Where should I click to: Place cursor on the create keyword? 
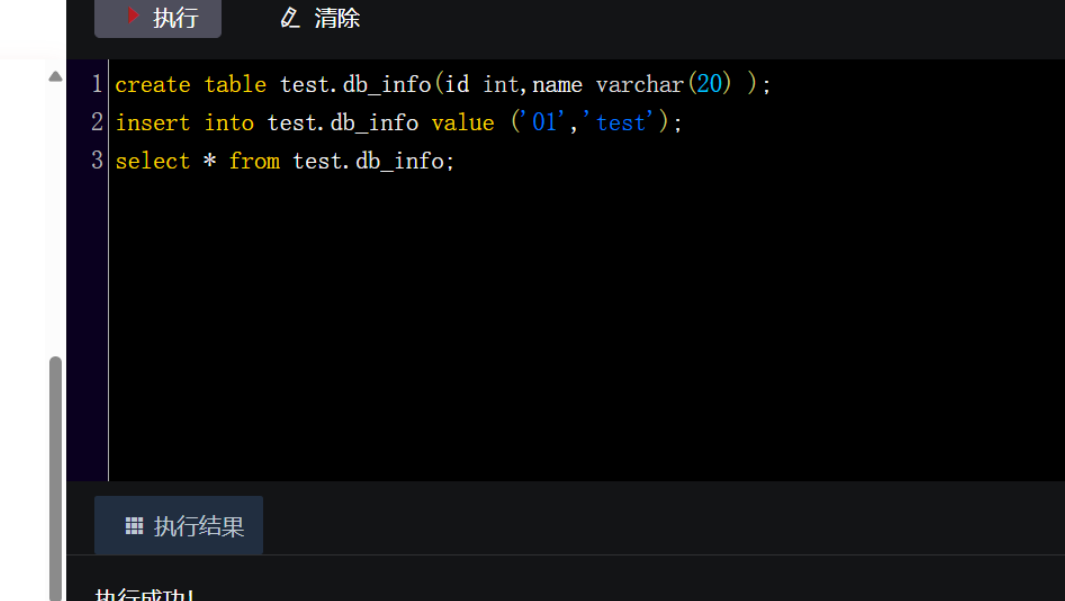coord(152,85)
